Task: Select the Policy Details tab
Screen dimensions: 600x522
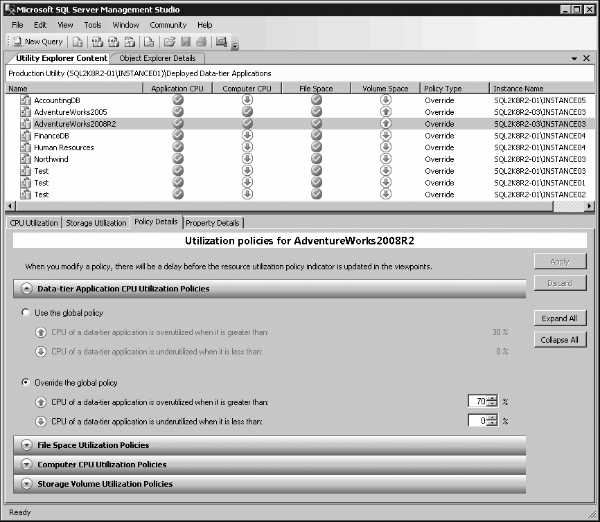Action: tap(156, 222)
